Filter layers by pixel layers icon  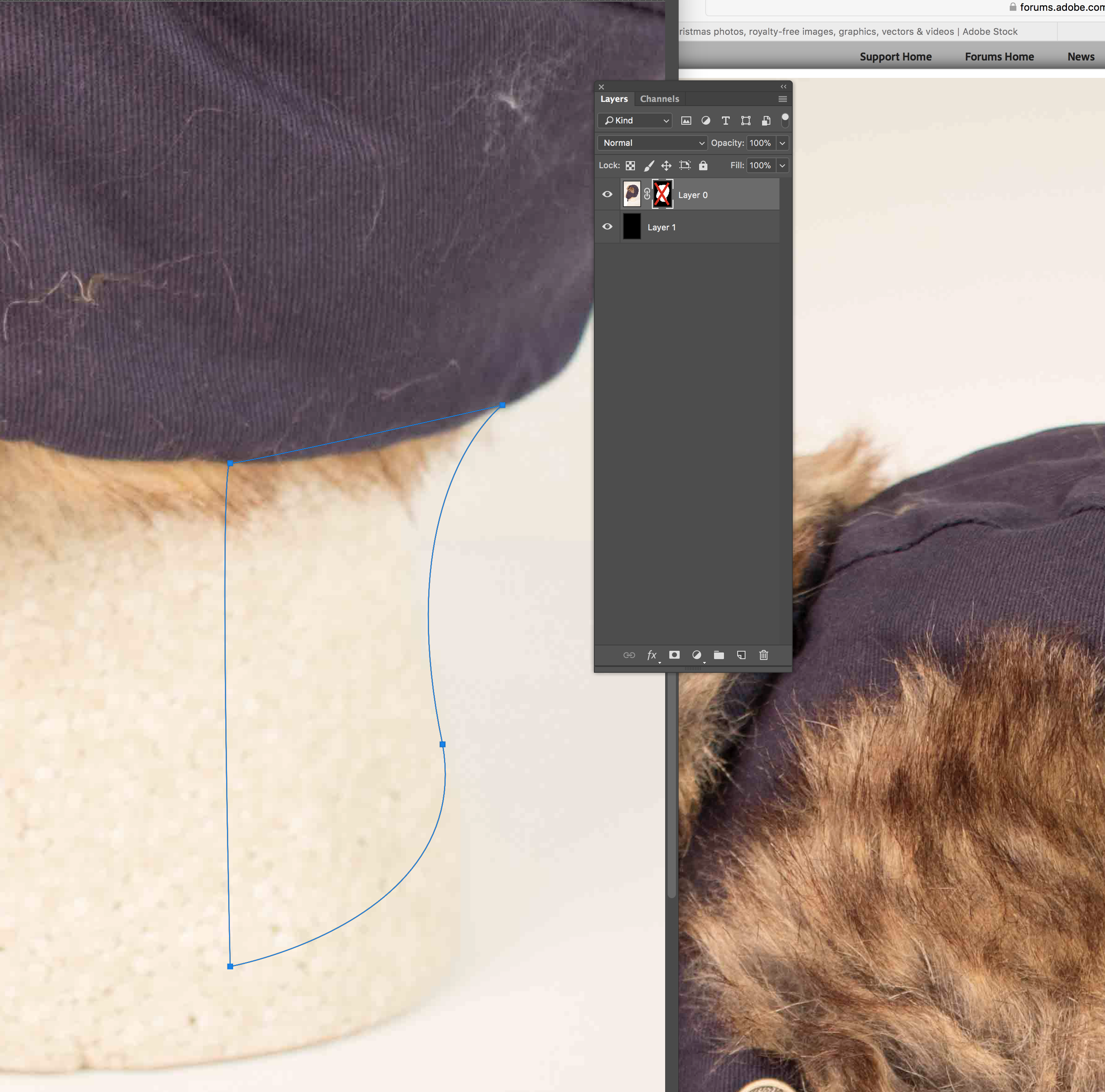[686, 121]
